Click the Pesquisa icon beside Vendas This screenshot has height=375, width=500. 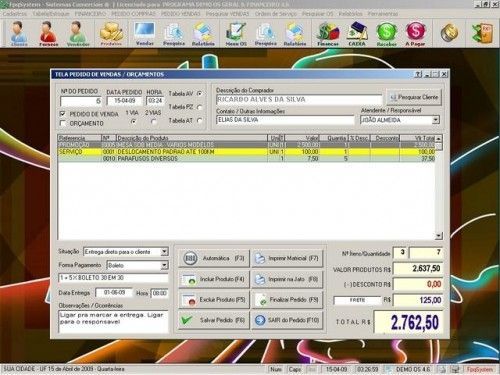click(x=174, y=33)
